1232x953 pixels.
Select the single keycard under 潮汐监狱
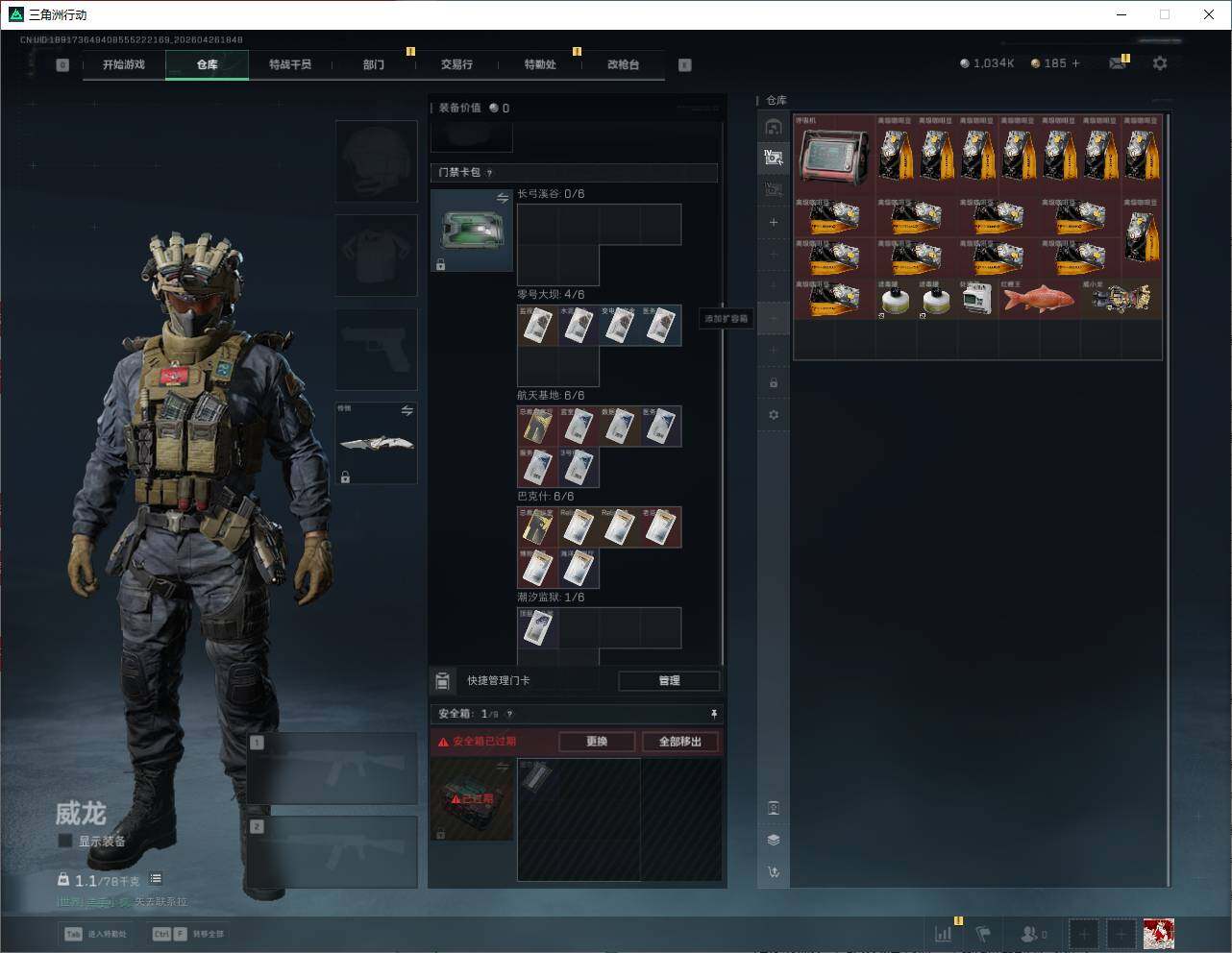pos(538,628)
